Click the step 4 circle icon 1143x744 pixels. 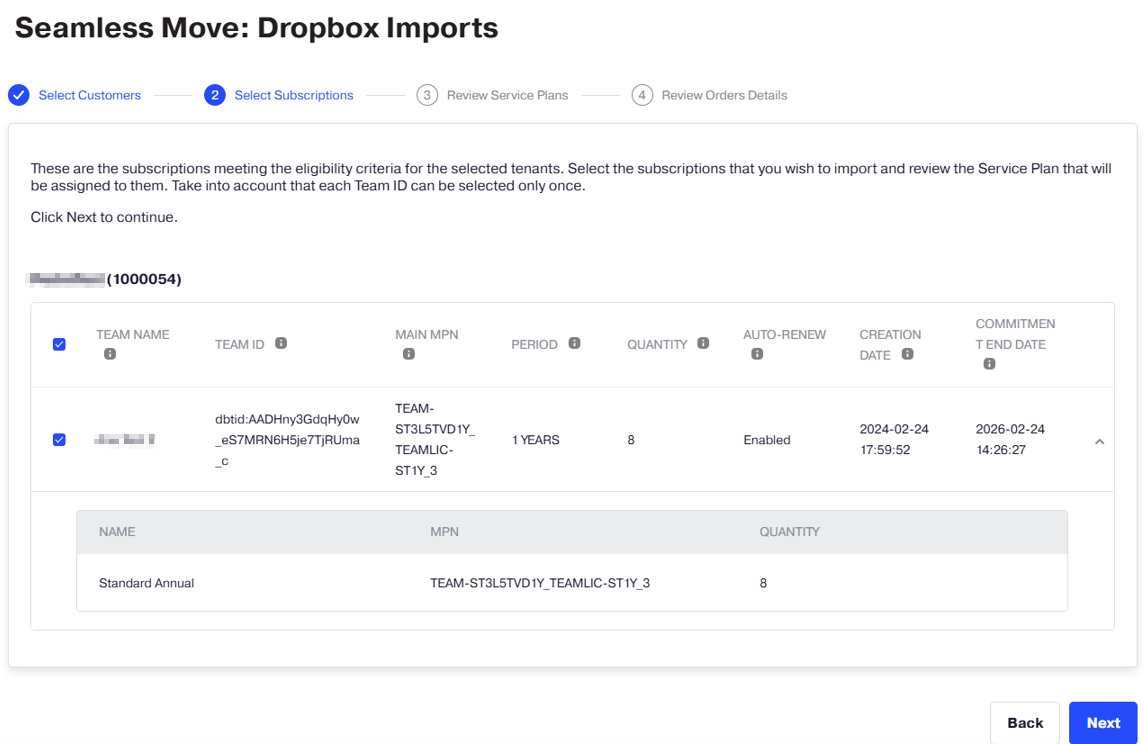click(x=642, y=95)
